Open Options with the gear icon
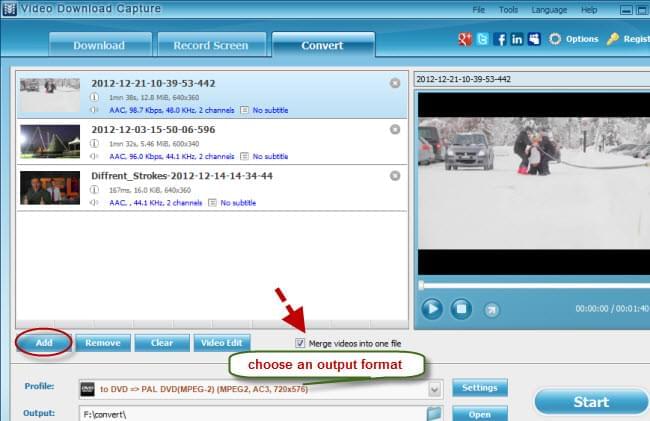Screen dimensions: 650x421 pos(555,39)
